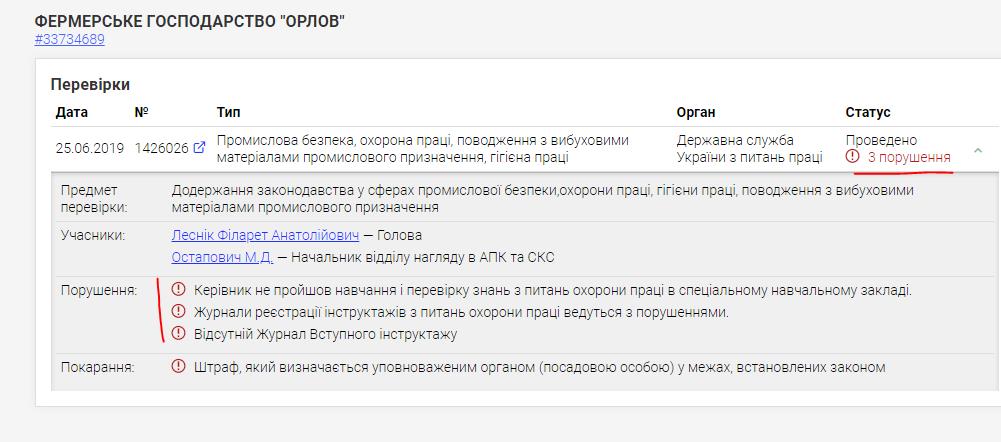Click warning icon beside the "Штраф" penalty text
Viewport: 1001px width, 442px height.
click(x=179, y=367)
